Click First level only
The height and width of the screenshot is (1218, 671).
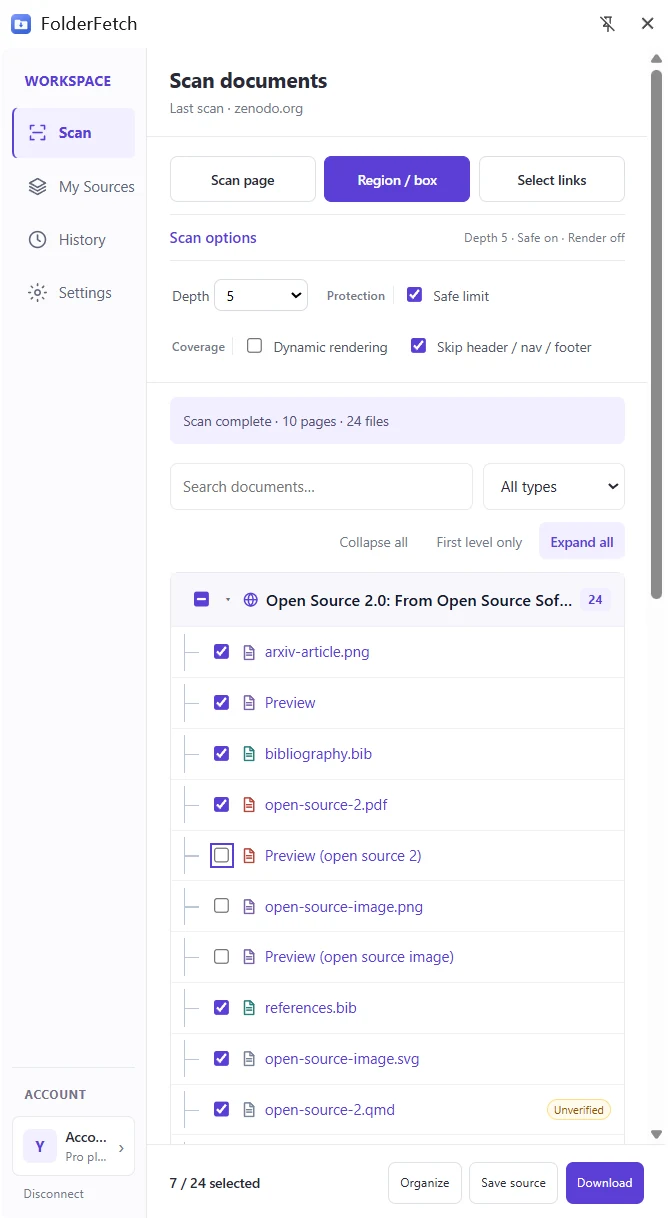click(479, 542)
